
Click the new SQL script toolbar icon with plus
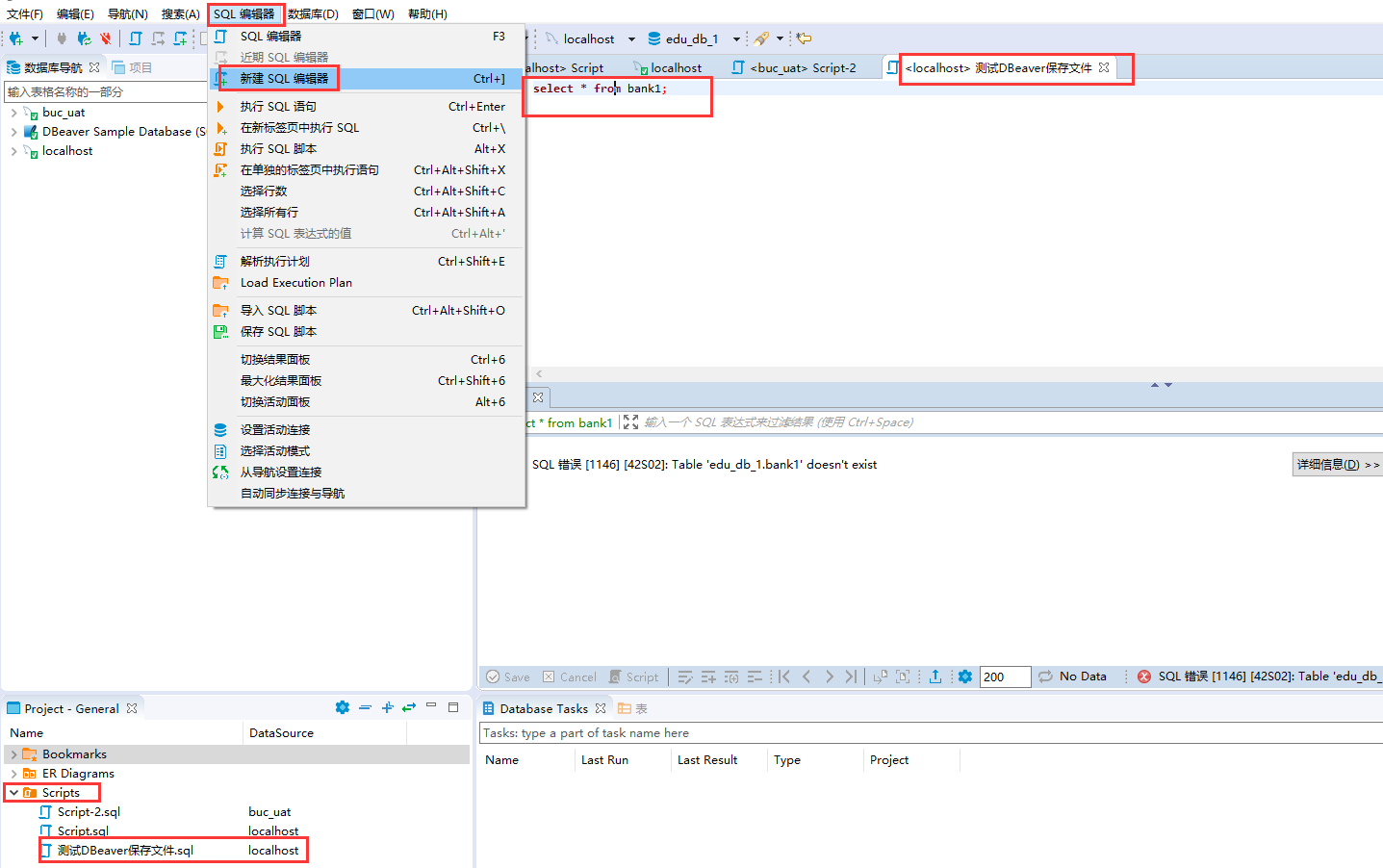coord(180,38)
